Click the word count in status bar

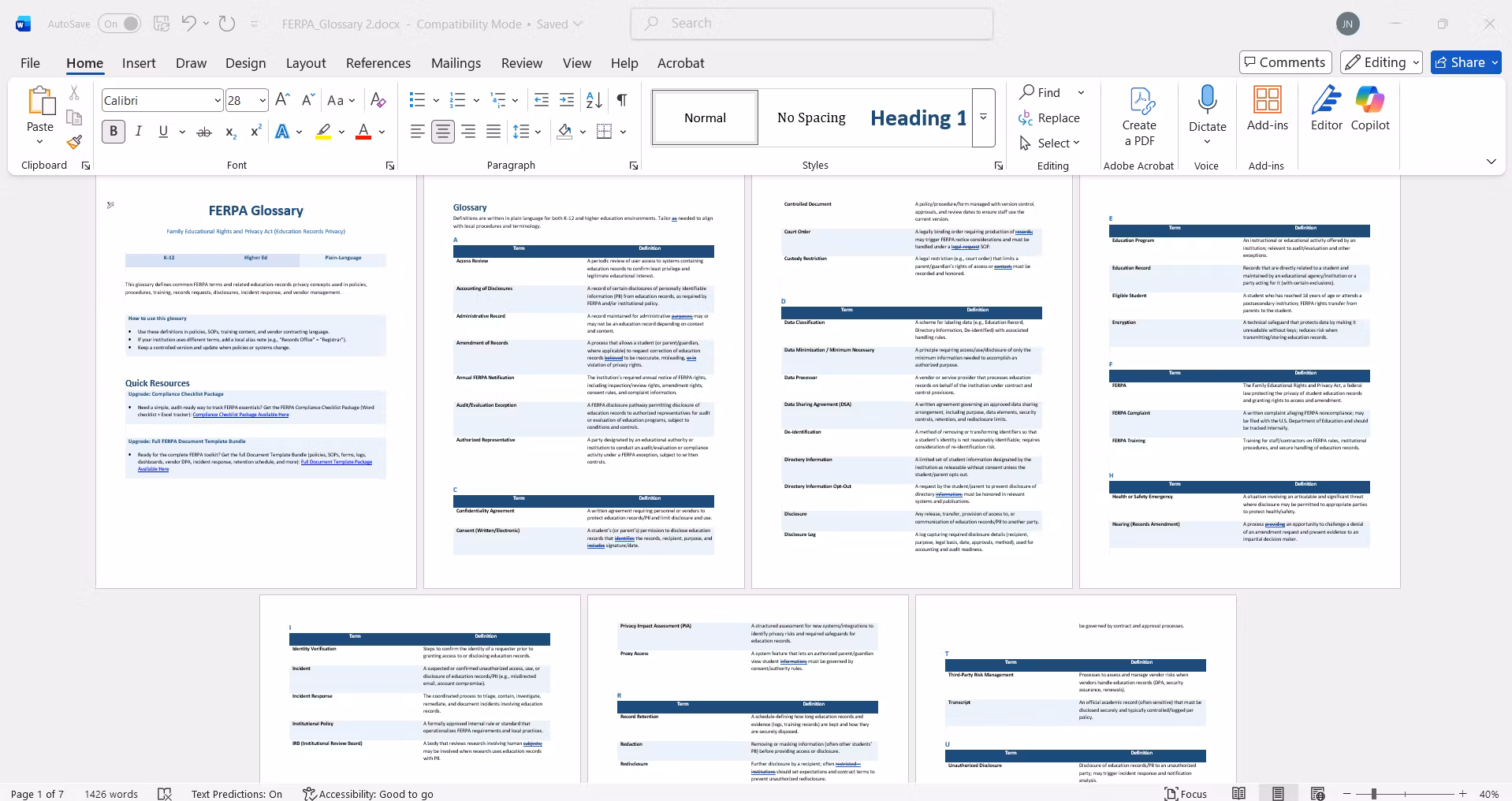click(x=111, y=794)
